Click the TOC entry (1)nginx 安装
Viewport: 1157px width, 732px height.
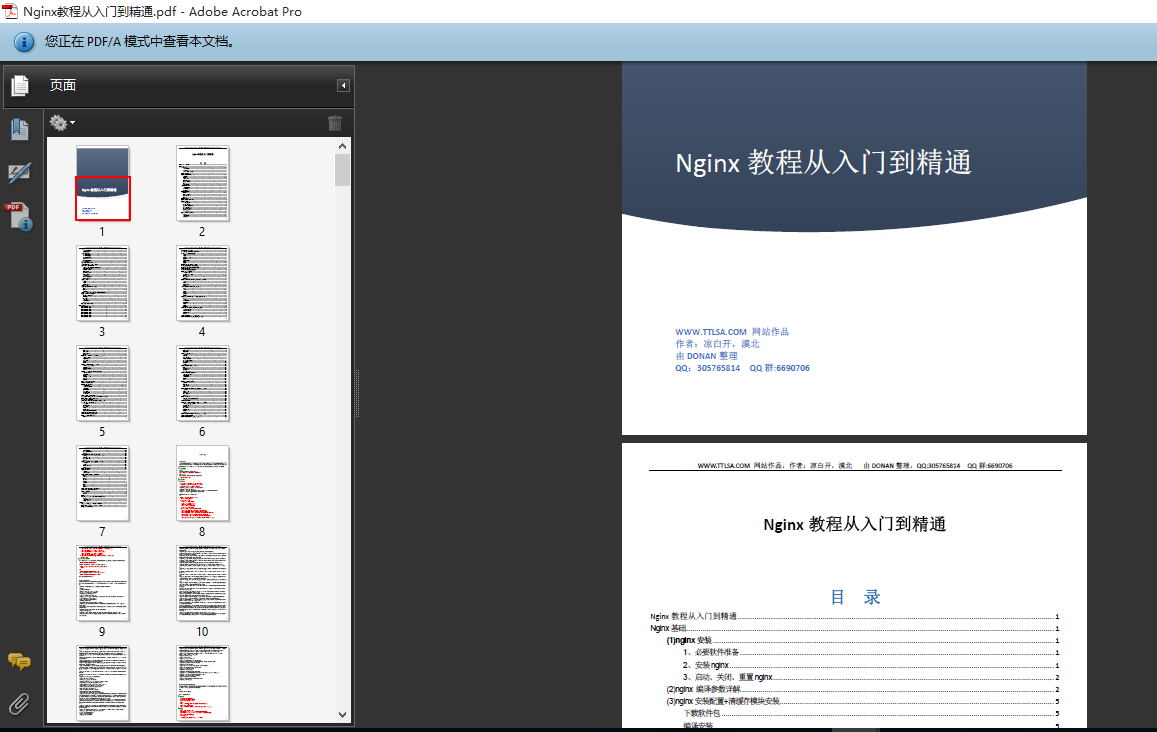point(863,640)
